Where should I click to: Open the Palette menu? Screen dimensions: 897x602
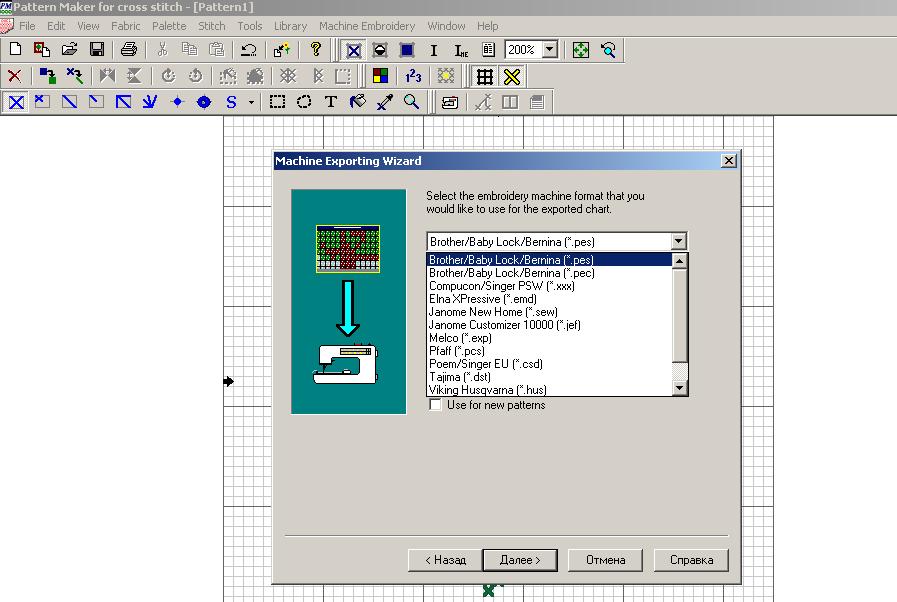(169, 26)
